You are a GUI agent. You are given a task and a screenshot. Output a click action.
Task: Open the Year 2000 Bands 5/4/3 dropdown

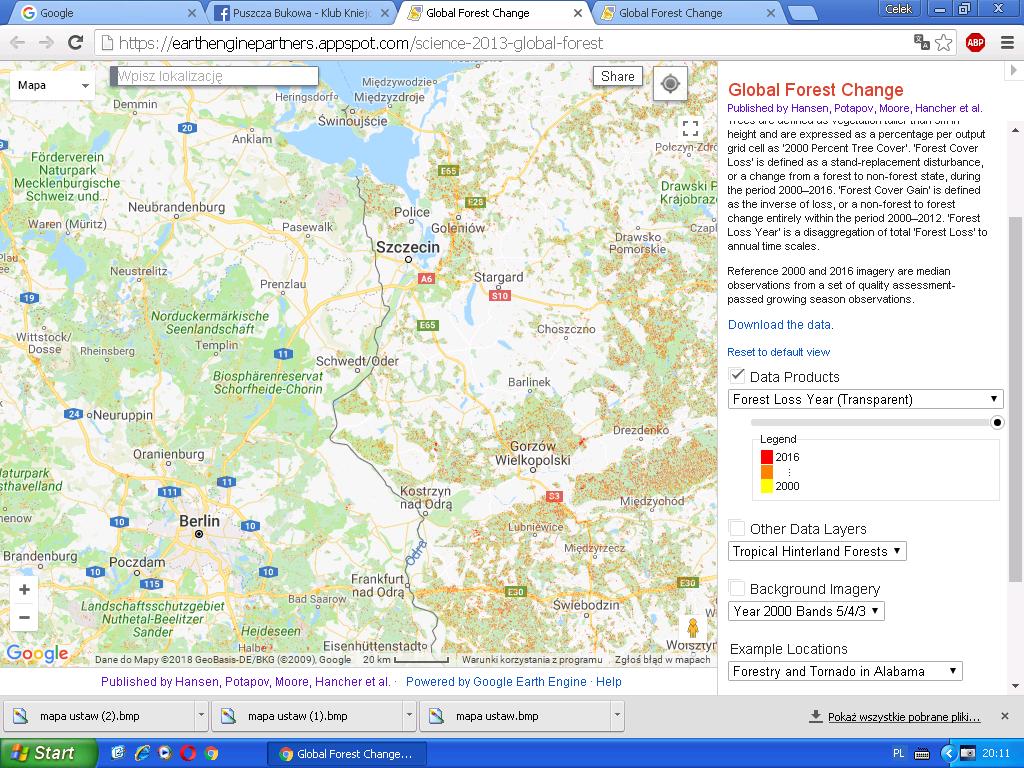(x=807, y=611)
